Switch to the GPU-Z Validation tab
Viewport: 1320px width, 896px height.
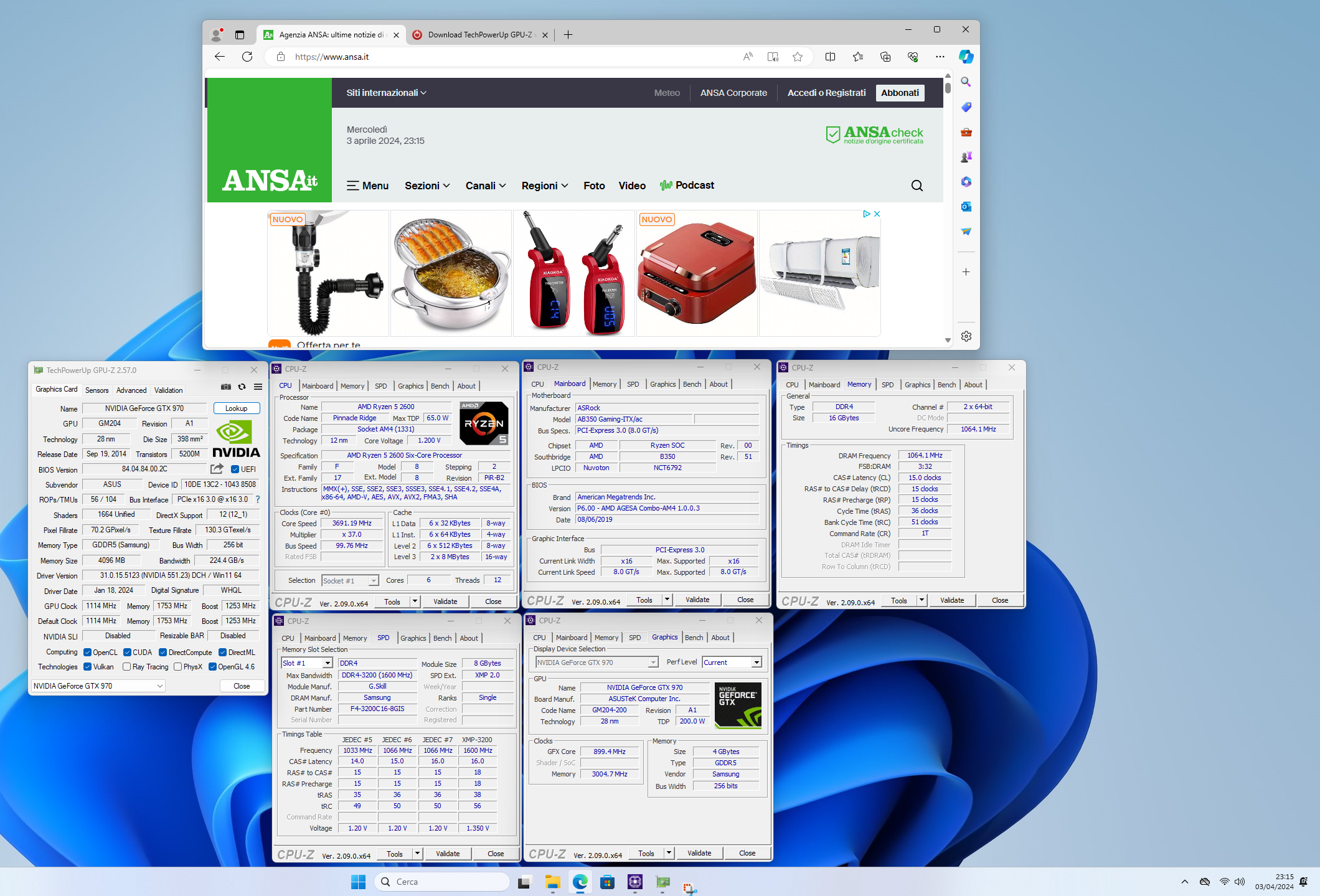[168, 390]
